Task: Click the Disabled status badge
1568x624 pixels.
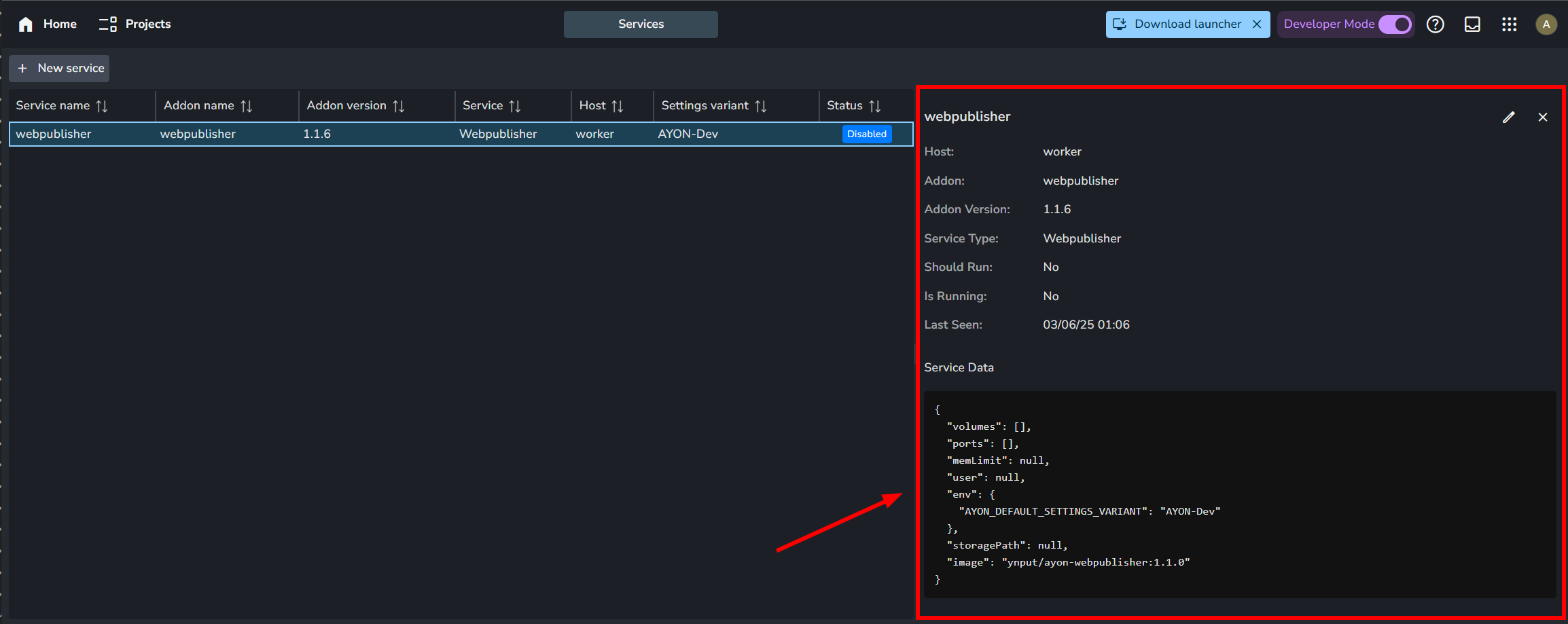Action: click(866, 134)
